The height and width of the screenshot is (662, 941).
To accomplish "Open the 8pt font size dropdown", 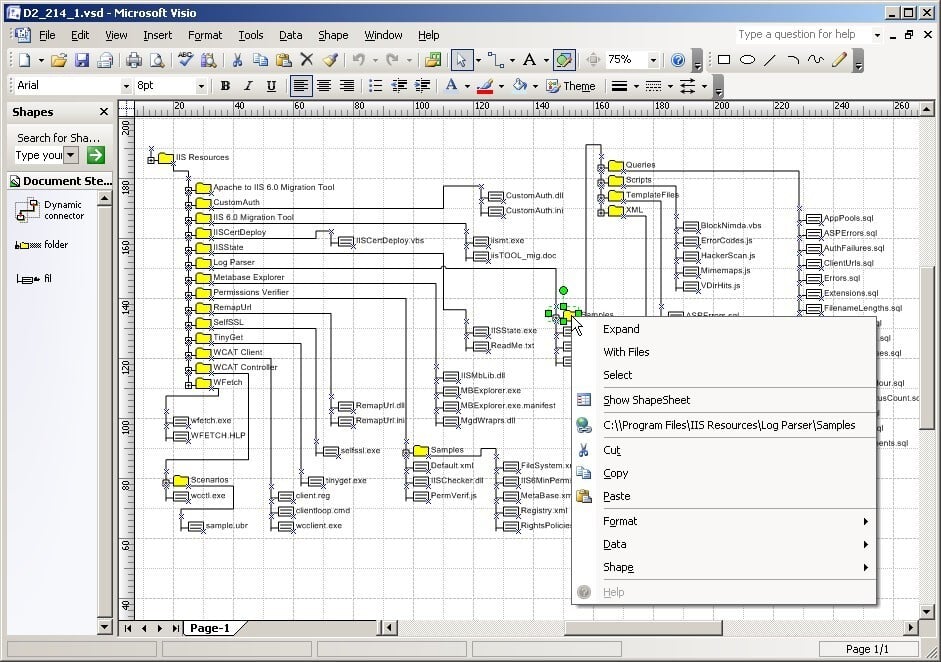I will (201, 86).
